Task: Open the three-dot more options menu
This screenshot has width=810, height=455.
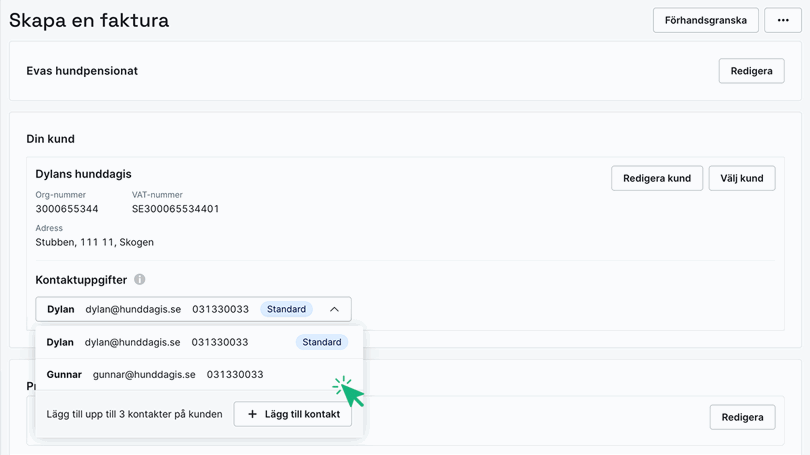Action: pyautogui.click(x=782, y=20)
